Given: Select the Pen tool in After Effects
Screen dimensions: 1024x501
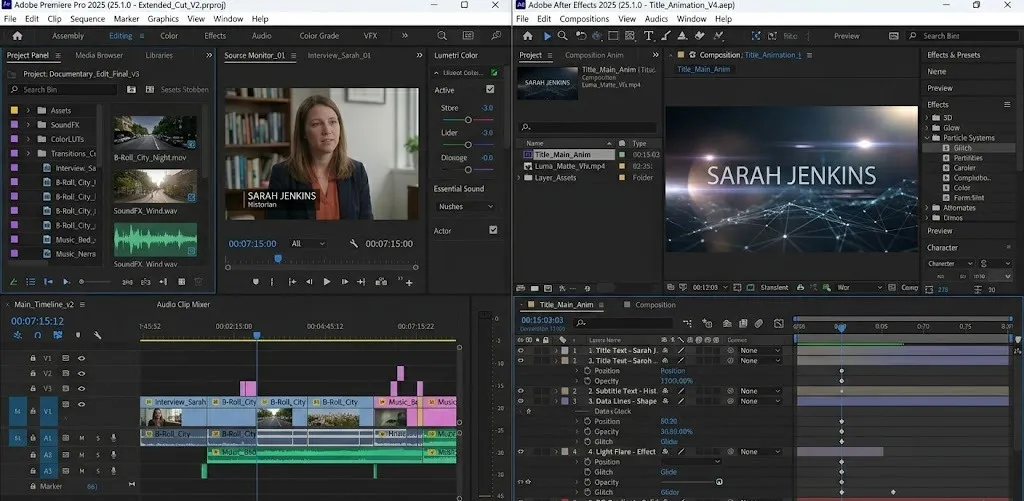Looking at the screenshot, I should tap(665, 36).
